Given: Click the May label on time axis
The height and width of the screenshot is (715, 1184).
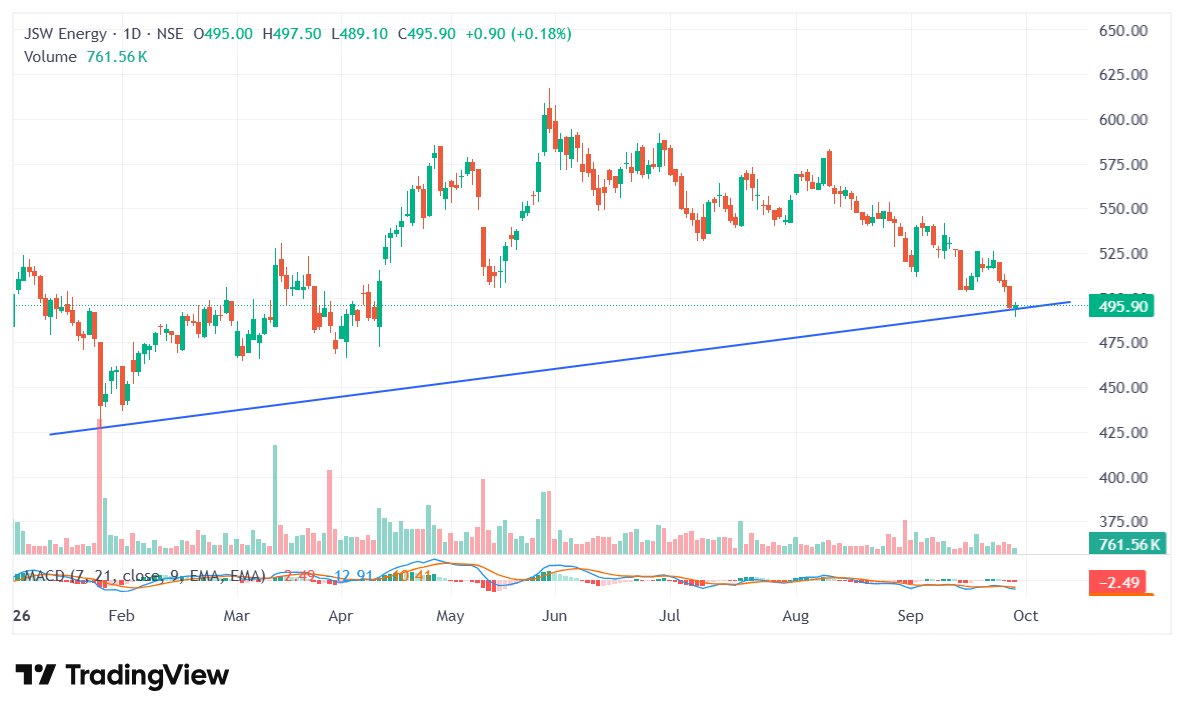Looking at the screenshot, I should 450,616.
